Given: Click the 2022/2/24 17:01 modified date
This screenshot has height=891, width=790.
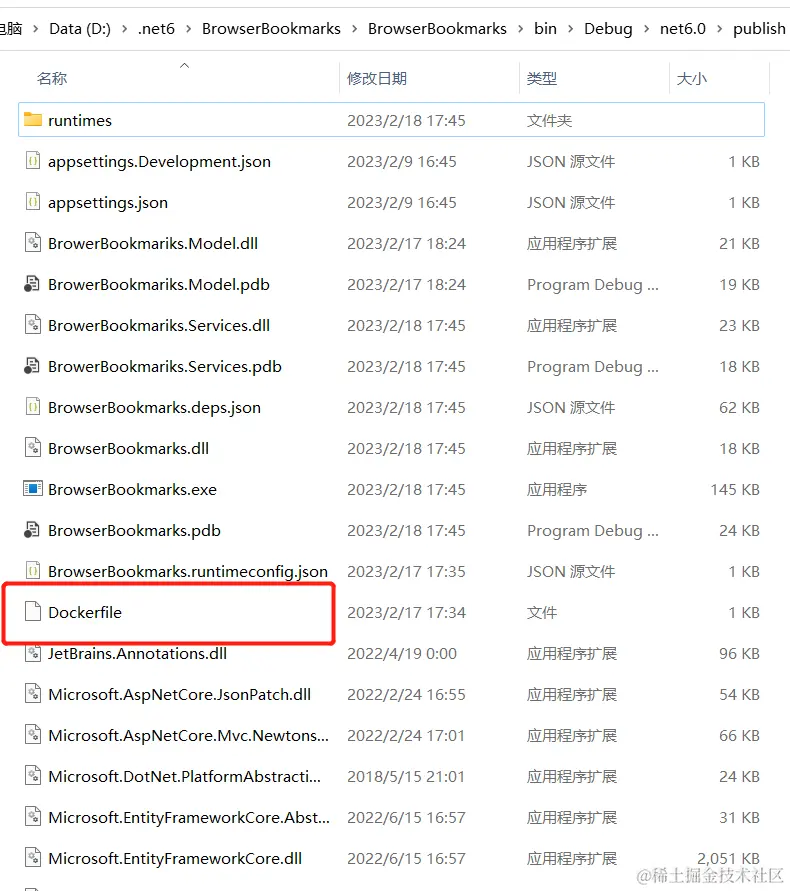Looking at the screenshot, I should [406, 735].
